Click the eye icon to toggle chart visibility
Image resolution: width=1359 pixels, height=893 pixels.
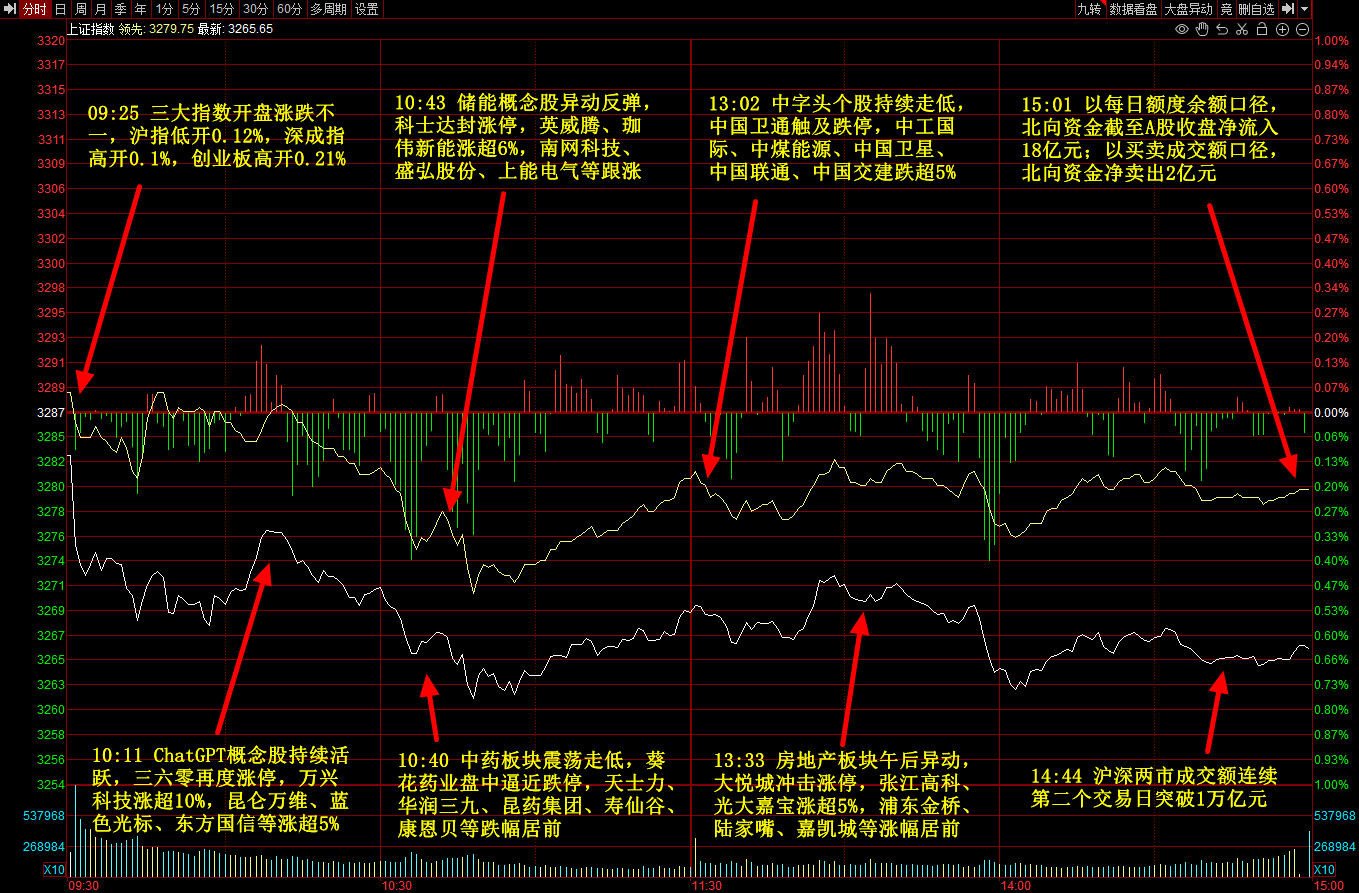click(x=1181, y=29)
